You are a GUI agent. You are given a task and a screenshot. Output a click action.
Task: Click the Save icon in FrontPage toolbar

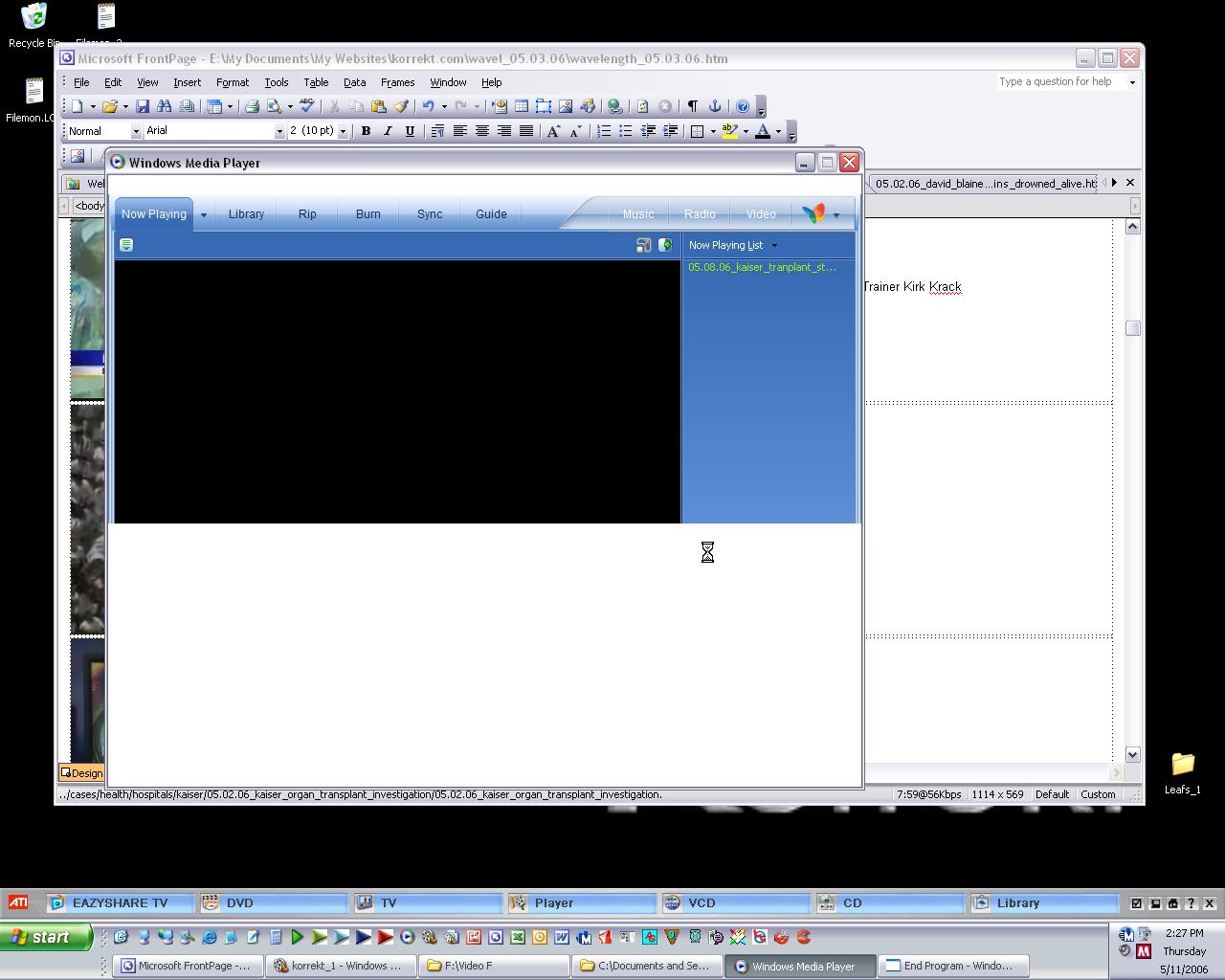pyautogui.click(x=143, y=106)
